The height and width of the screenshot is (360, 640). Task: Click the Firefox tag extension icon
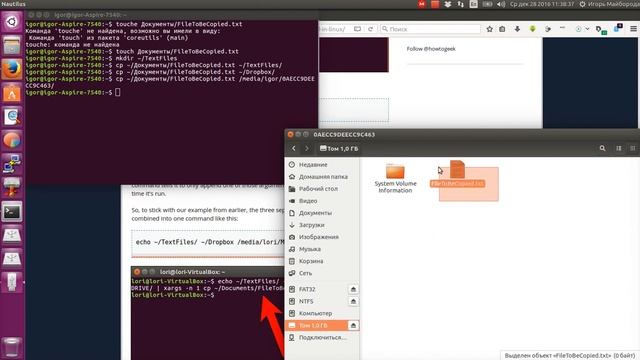pyautogui.click(x=600, y=29)
